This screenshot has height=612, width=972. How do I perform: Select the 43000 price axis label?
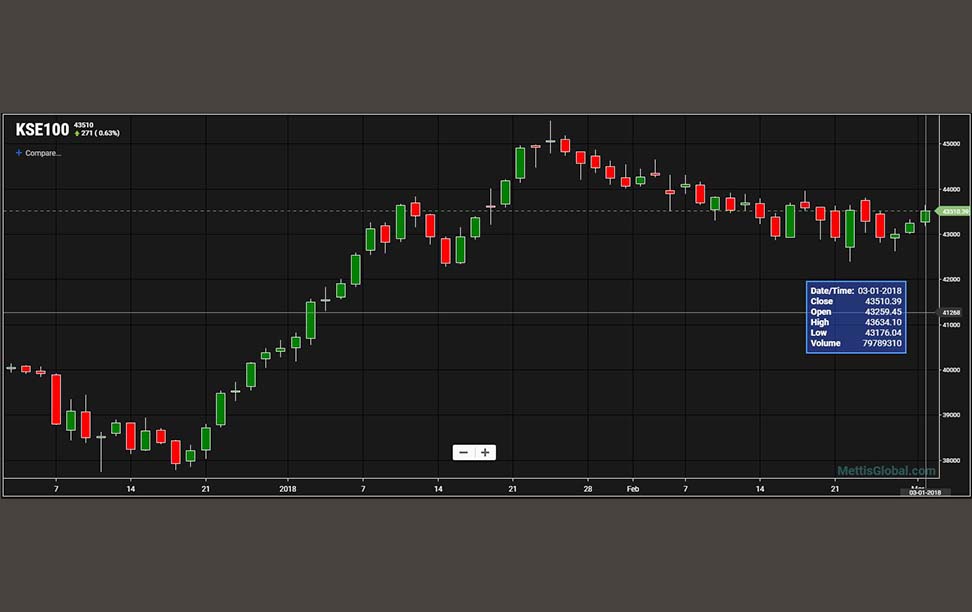click(951, 234)
